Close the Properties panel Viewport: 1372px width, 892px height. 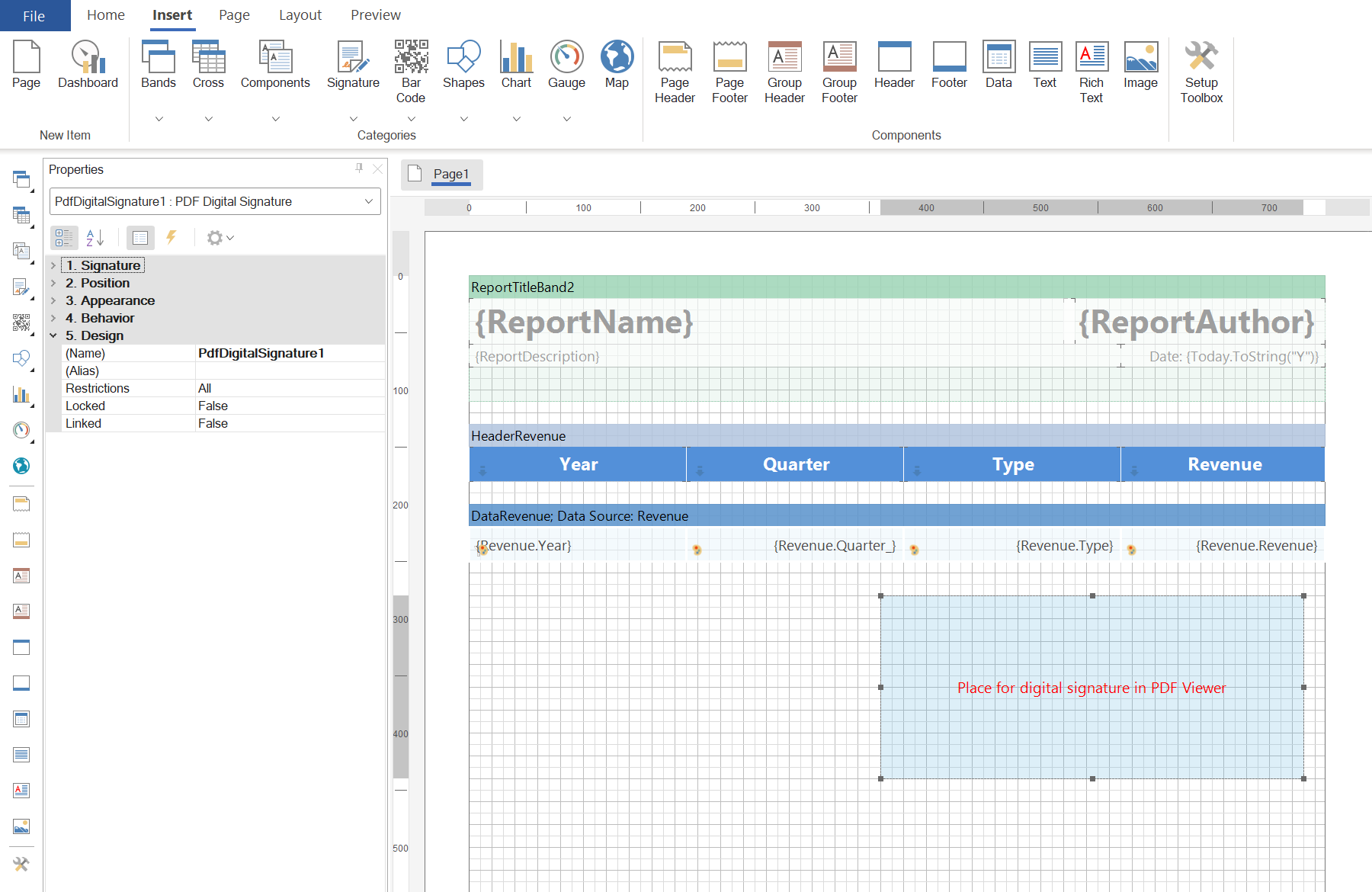(x=377, y=168)
